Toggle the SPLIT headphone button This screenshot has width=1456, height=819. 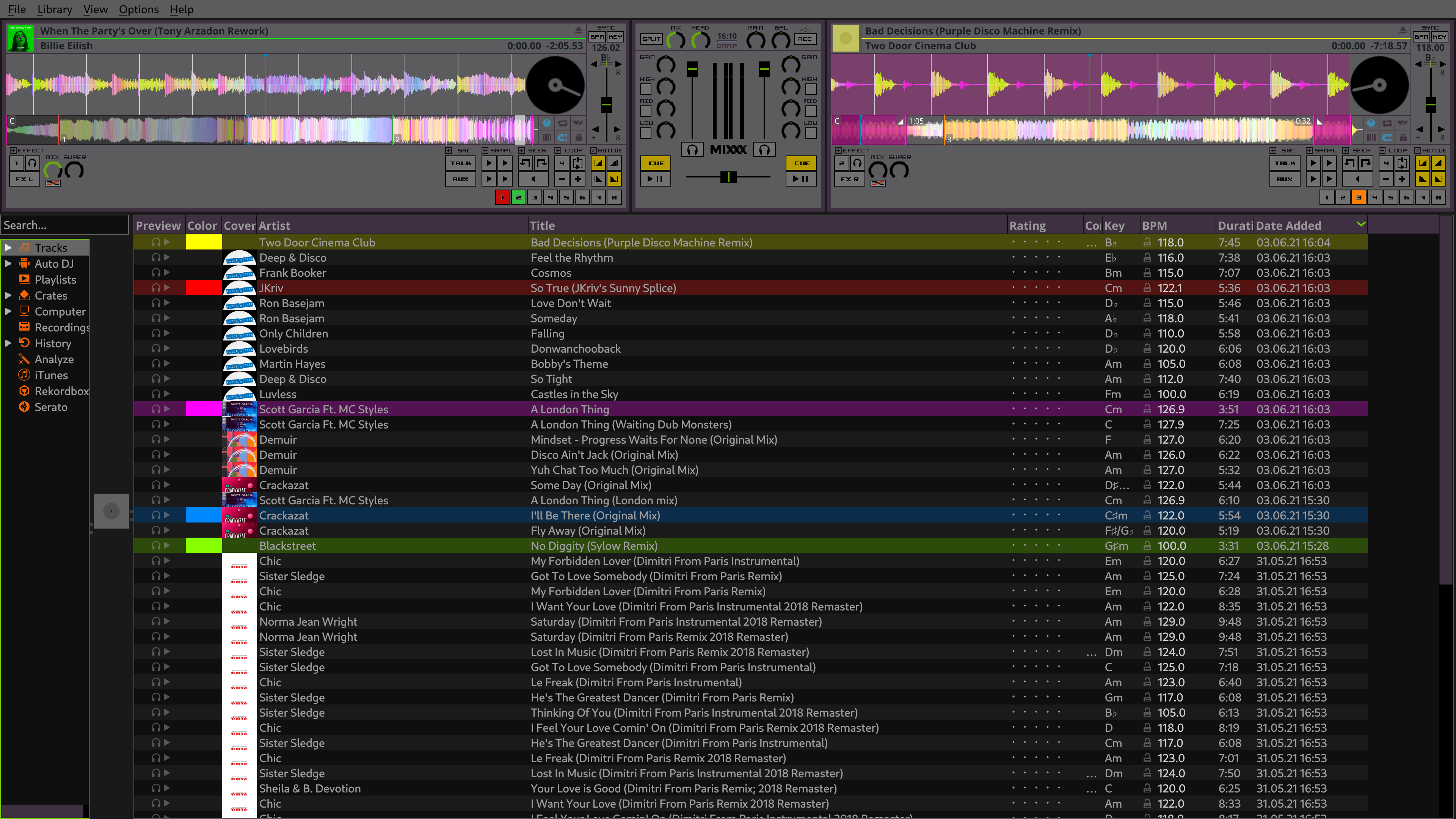(x=651, y=39)
